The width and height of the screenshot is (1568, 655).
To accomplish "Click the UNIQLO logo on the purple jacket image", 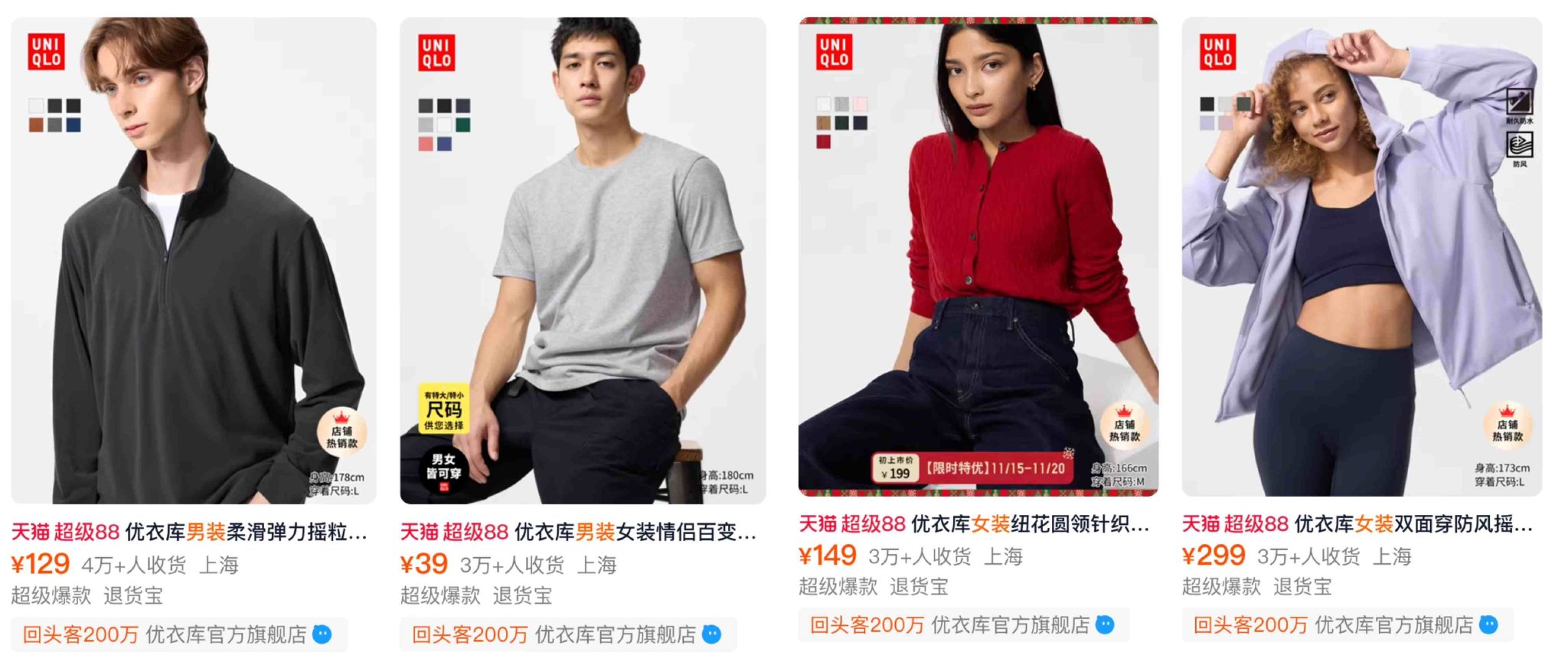I will point(1217,51).
